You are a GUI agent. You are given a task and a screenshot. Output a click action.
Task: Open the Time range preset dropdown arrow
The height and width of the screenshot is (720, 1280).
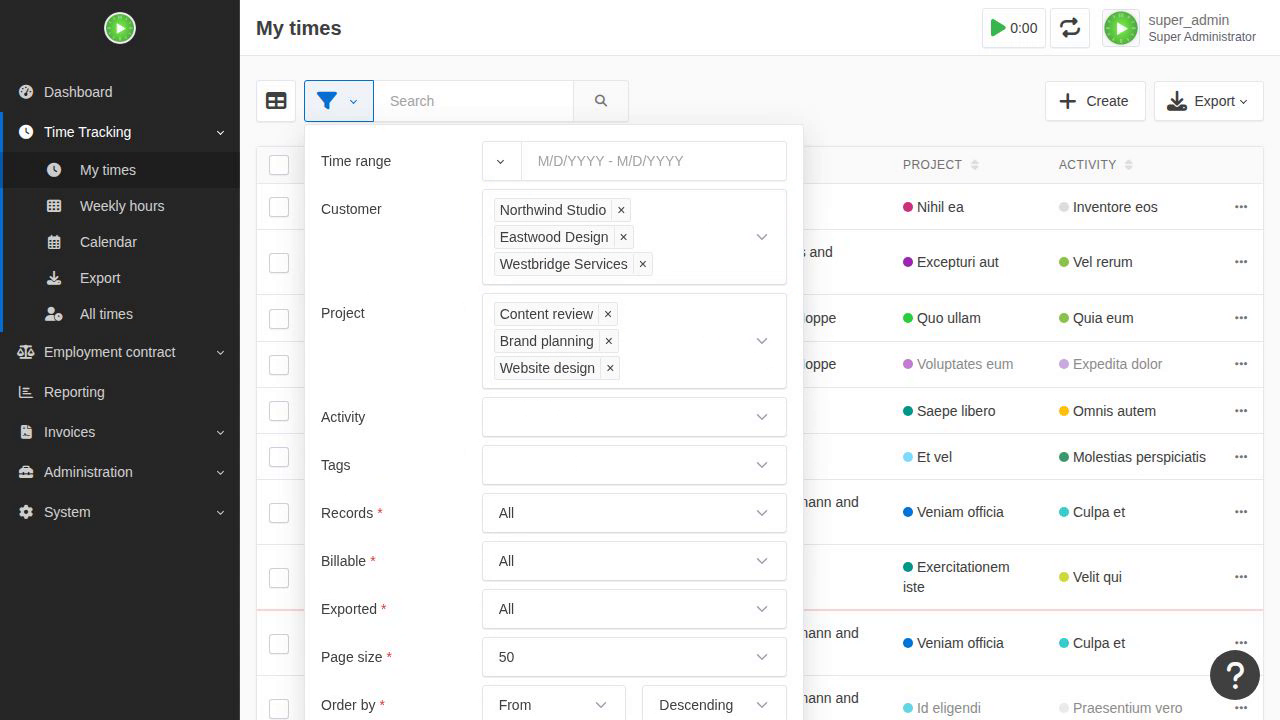tap(501, 161)
